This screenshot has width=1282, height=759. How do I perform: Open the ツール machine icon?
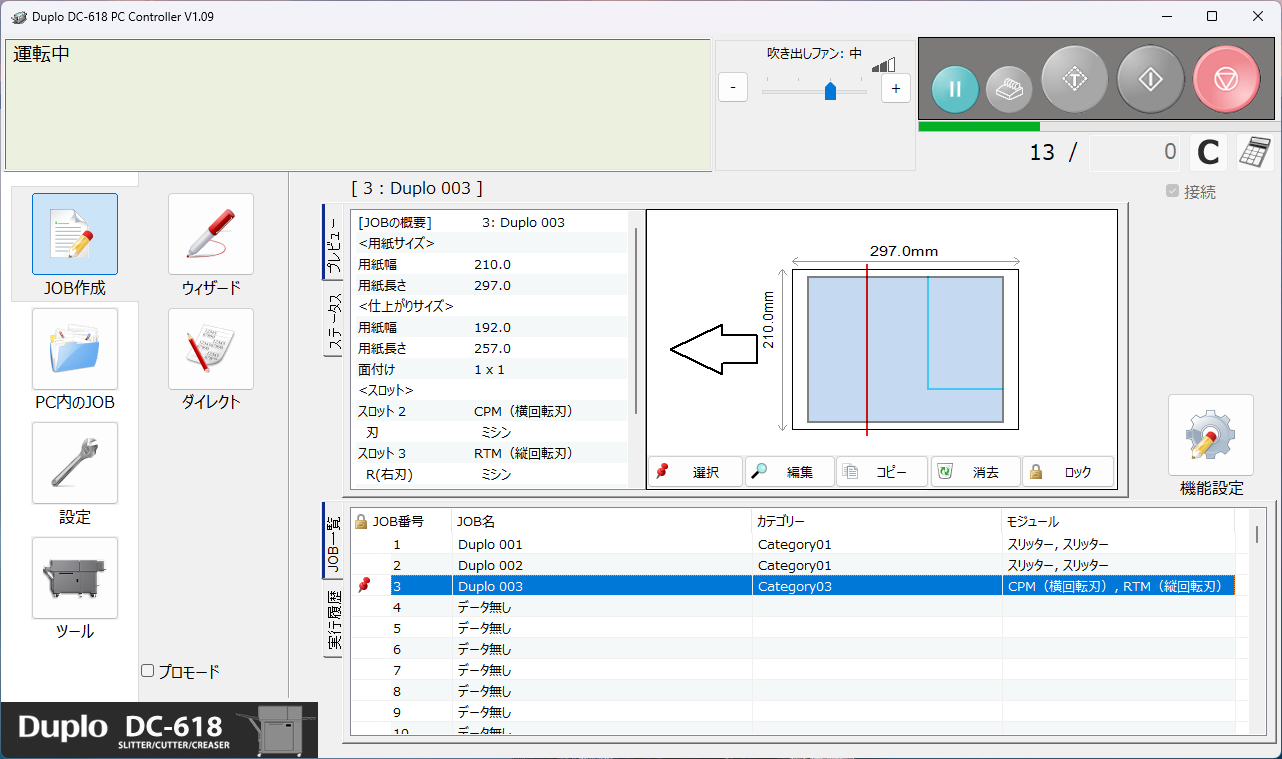[x=75, y=578]
